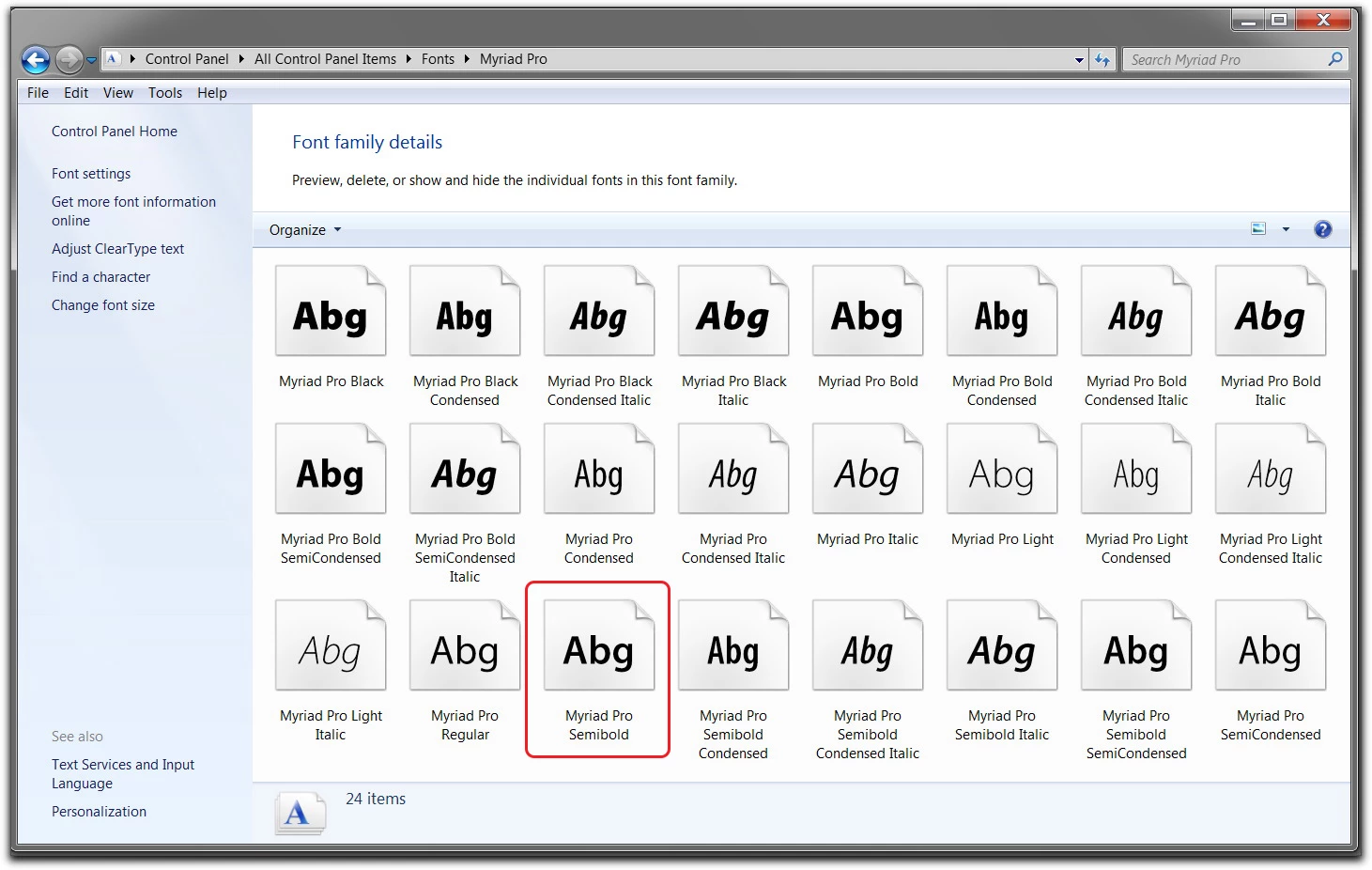Select the Myriad Pro Regular font icon
This screenshot has width=1372, height=870.
tap(465, 645)
